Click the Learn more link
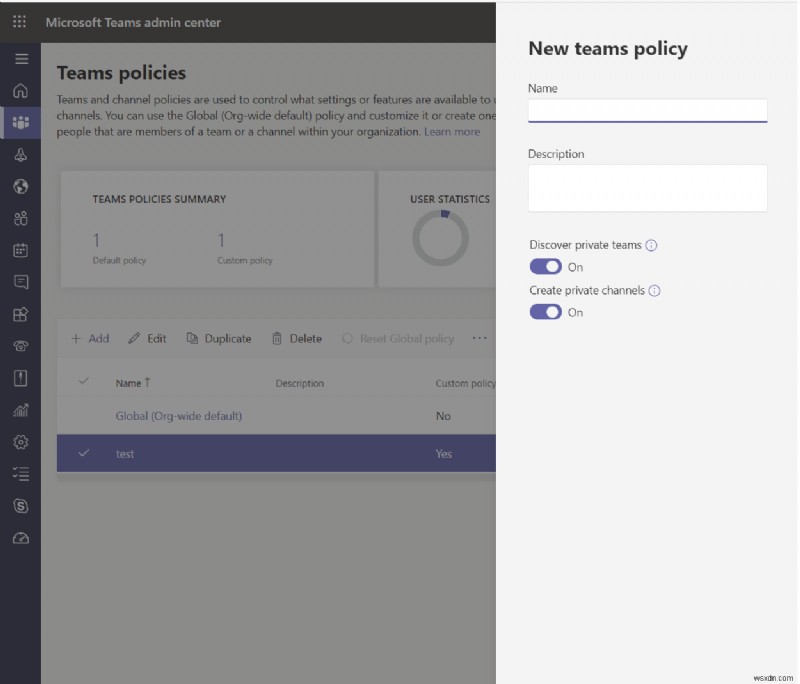 (x=453, y=131)
